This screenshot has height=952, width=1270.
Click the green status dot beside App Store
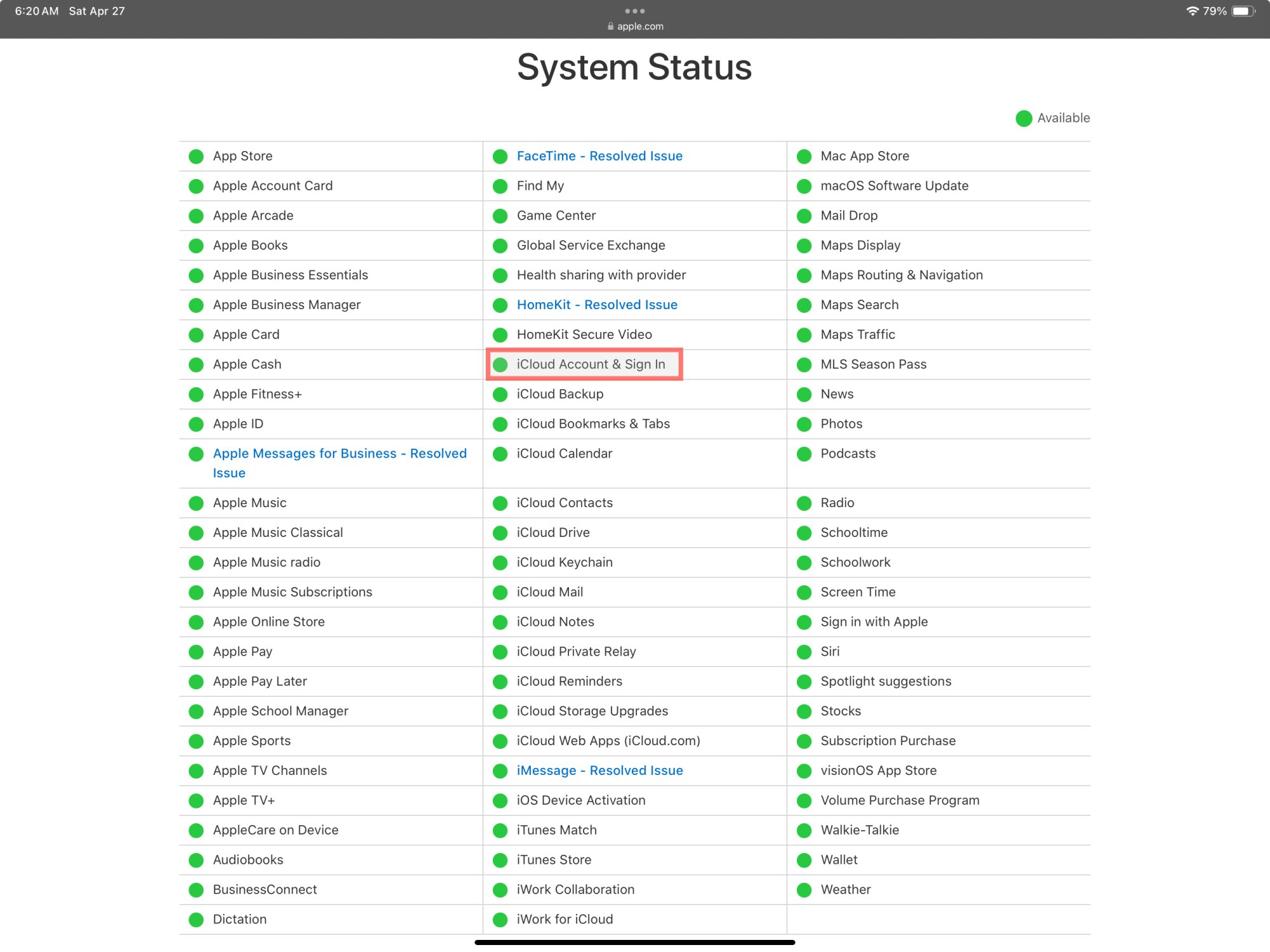pos(196,156)
